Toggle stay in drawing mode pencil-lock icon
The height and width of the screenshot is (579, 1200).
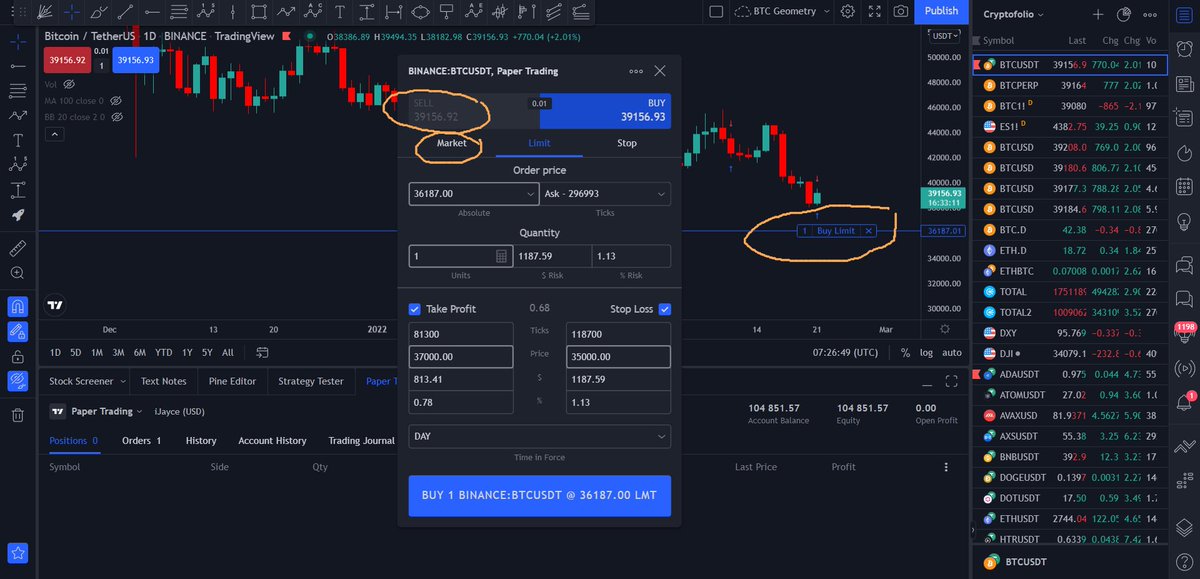(x=18, y=330)
